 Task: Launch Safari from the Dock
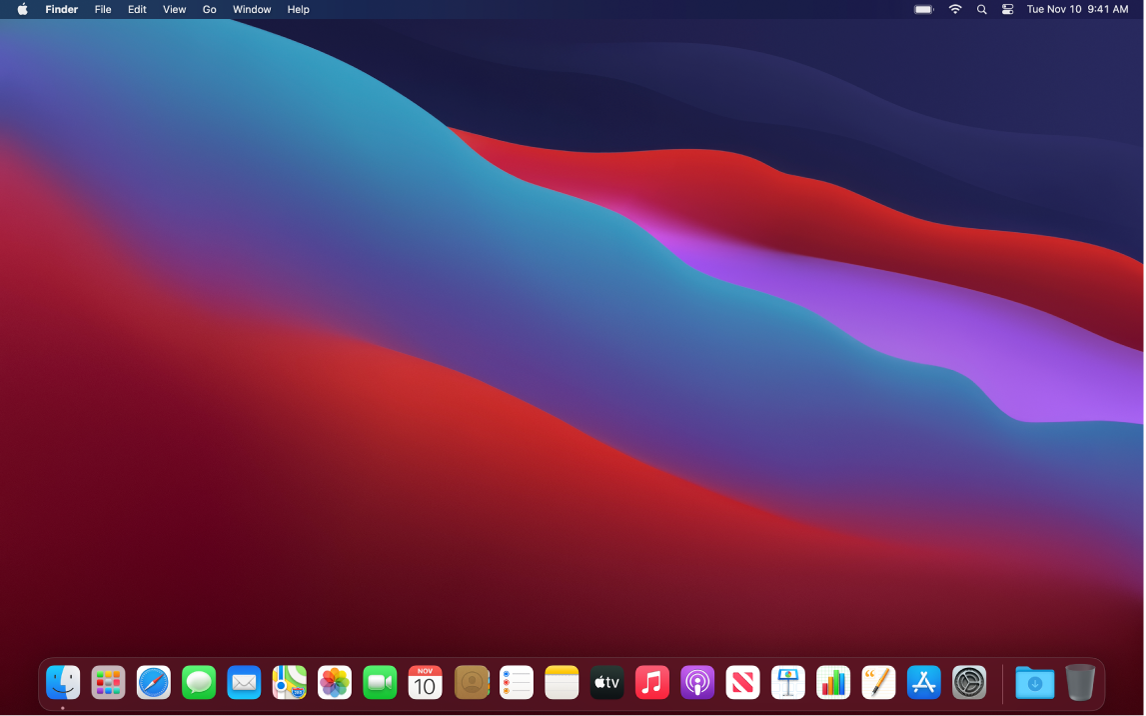click(154, 683)
